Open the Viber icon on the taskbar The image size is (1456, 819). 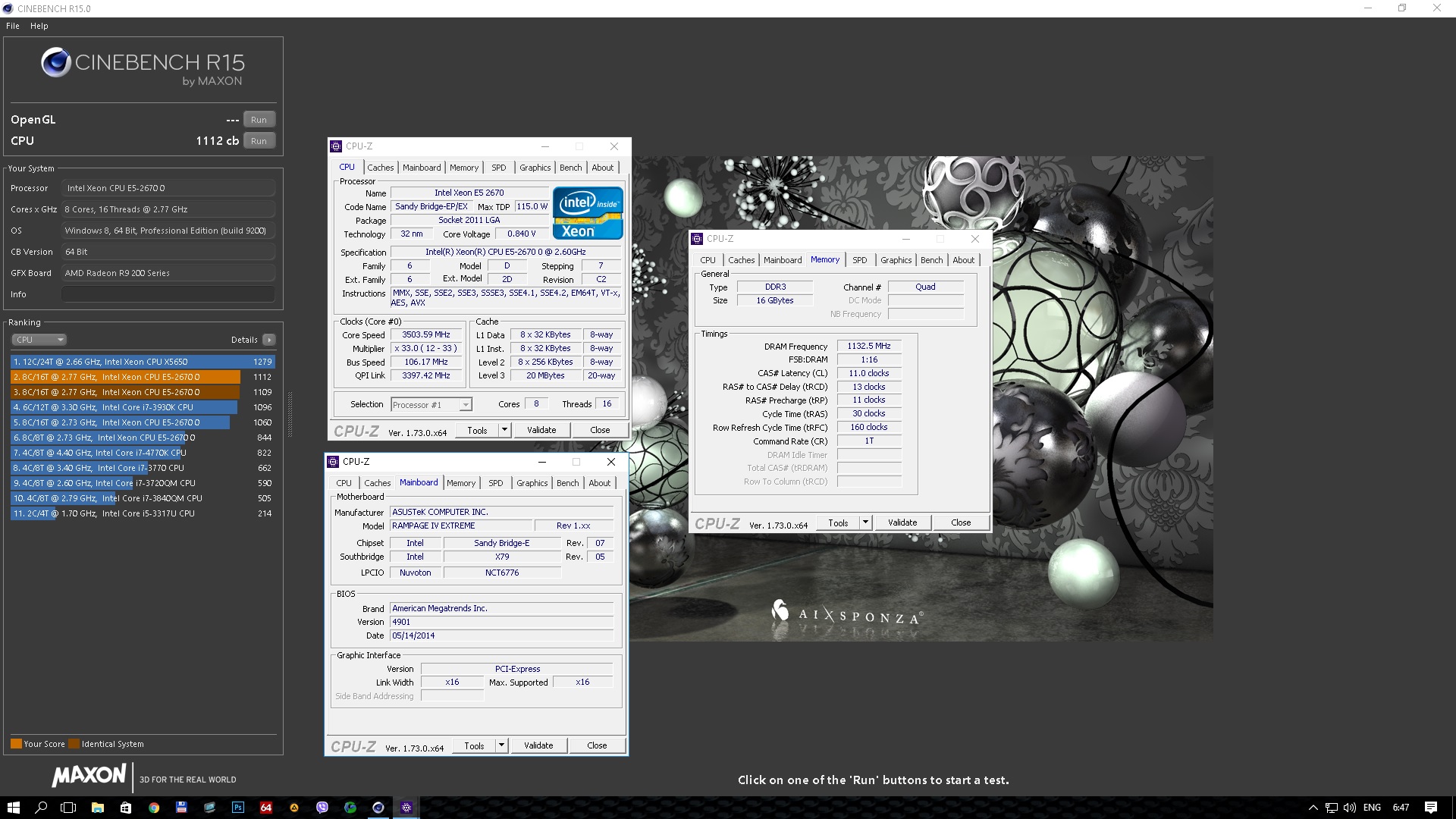[322, 808]
